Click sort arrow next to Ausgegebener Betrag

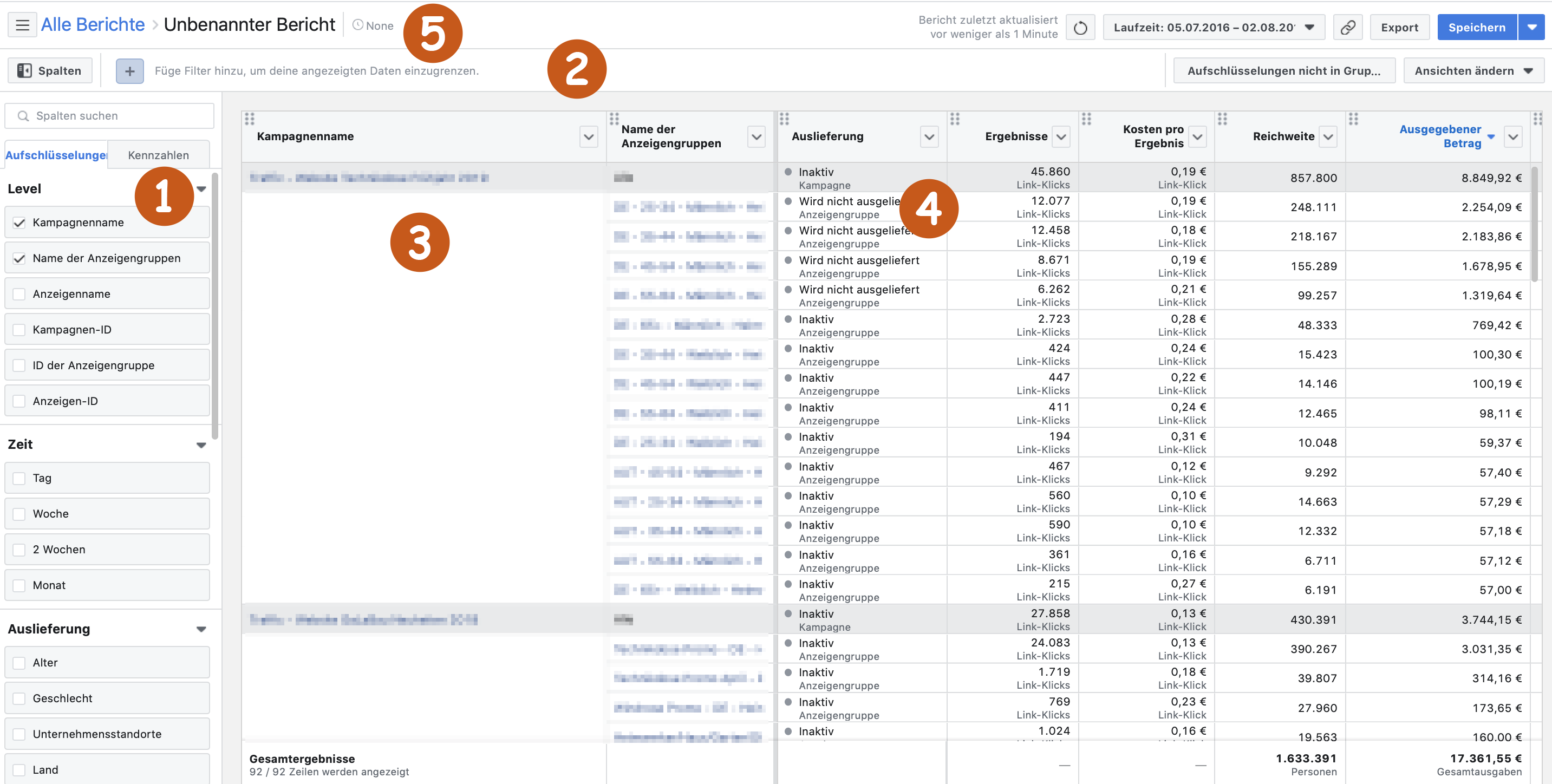pos(1491,137)
